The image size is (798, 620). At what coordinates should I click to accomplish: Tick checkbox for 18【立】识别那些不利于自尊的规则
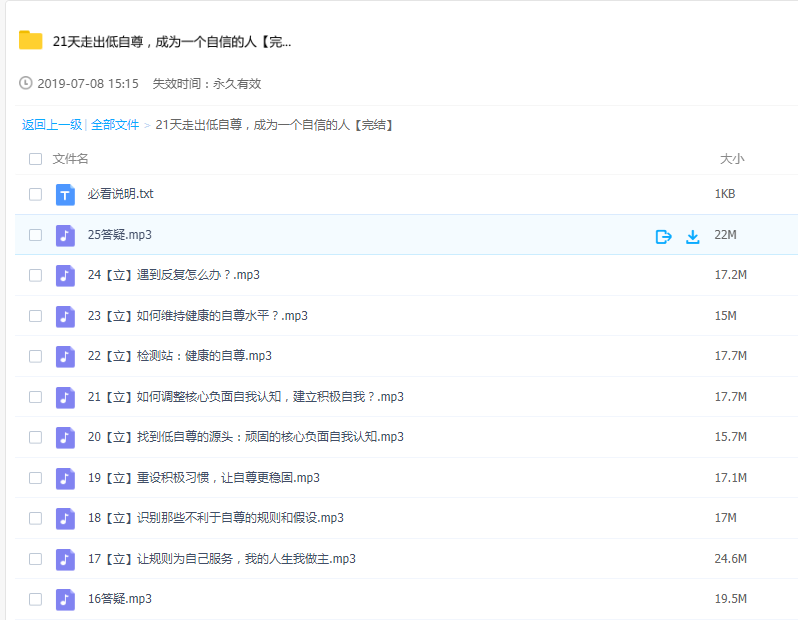coord(36,518)
